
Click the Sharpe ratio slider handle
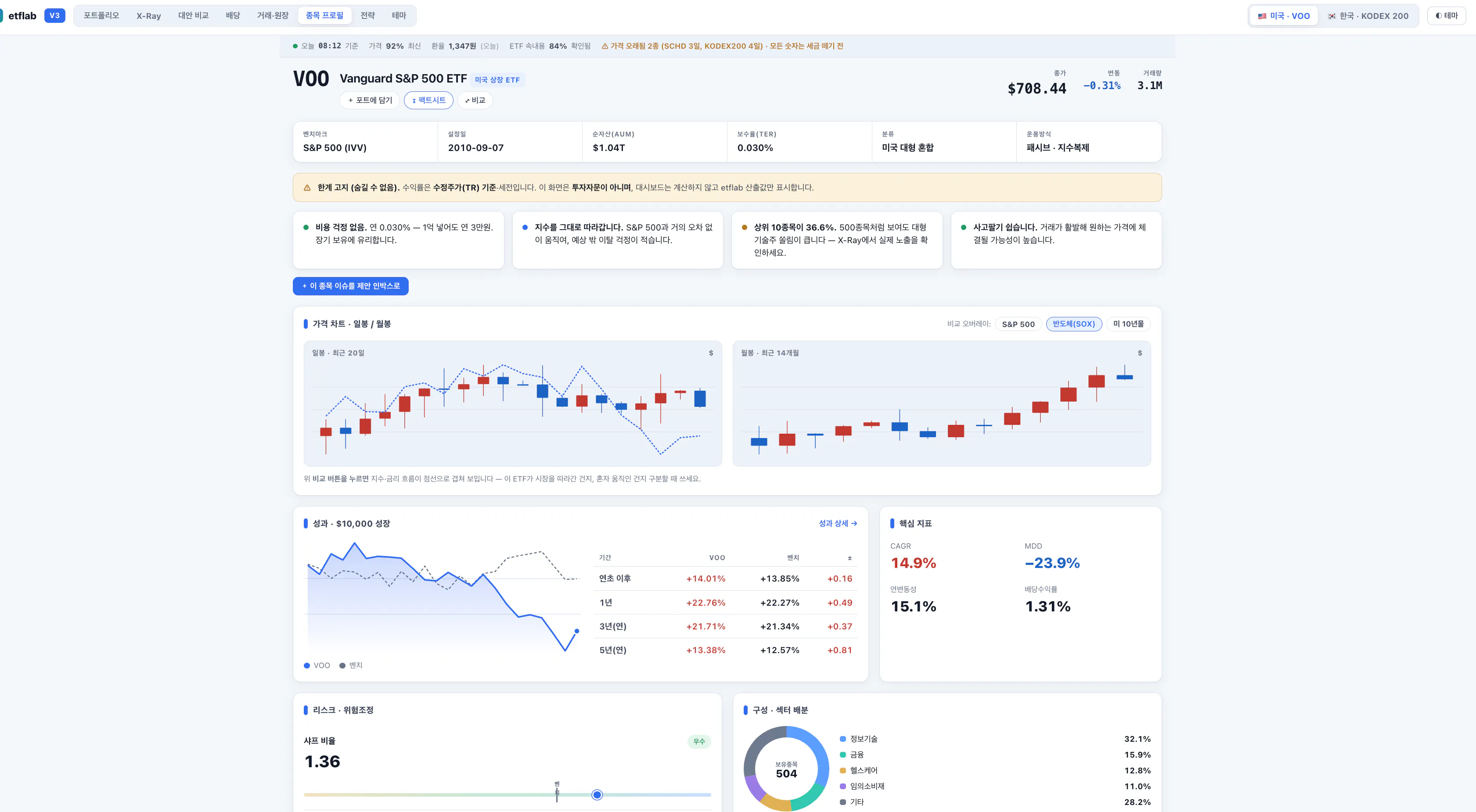tap(597, 795)
